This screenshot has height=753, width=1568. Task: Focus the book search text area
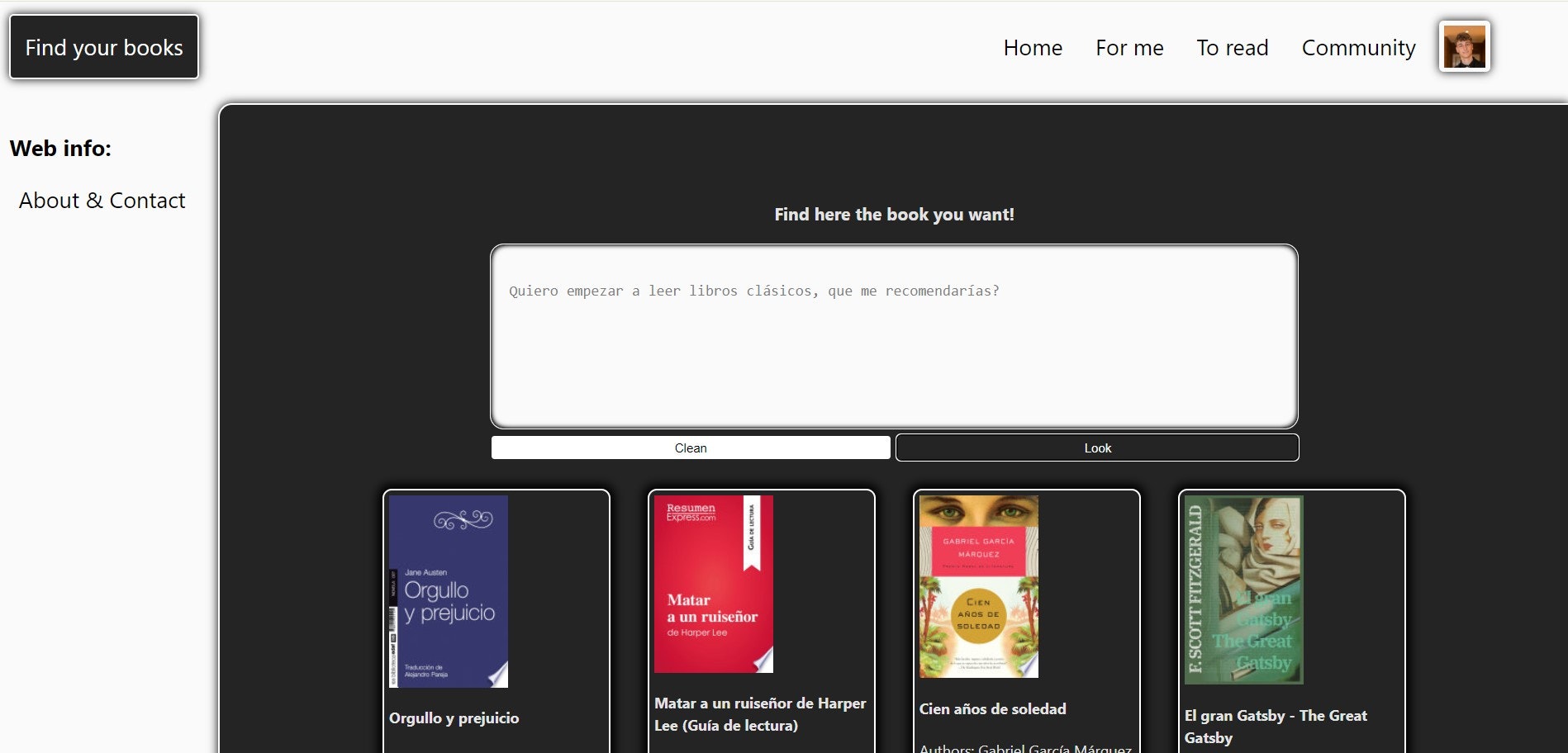pyautogui.click(x=894, y=336)
